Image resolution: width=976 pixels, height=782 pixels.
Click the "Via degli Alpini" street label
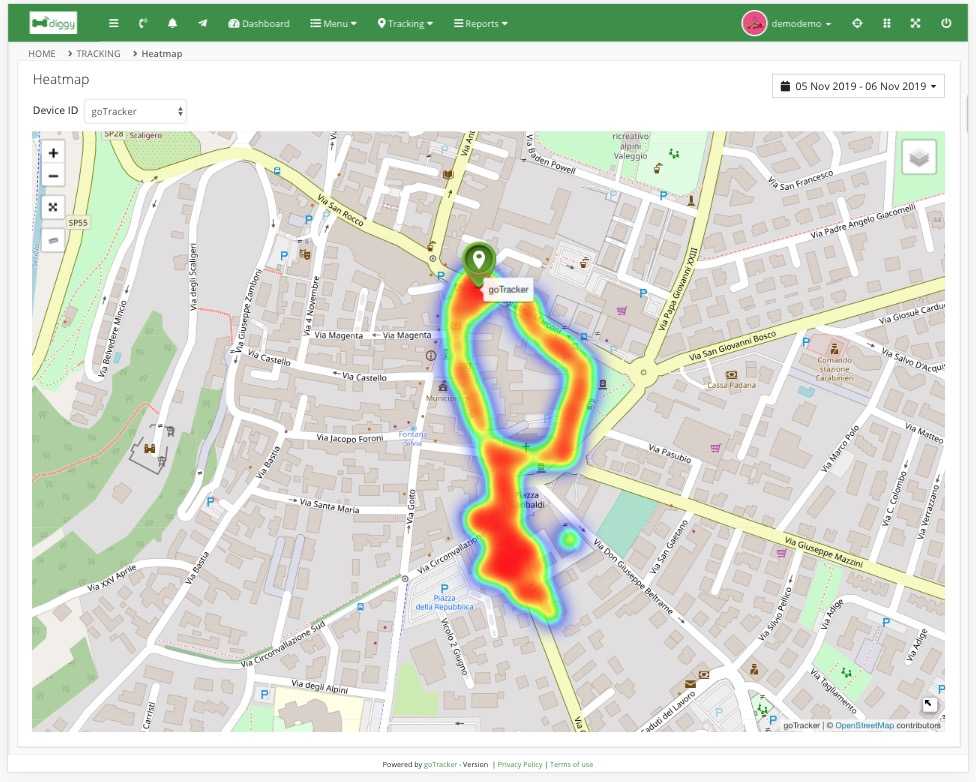319,687
